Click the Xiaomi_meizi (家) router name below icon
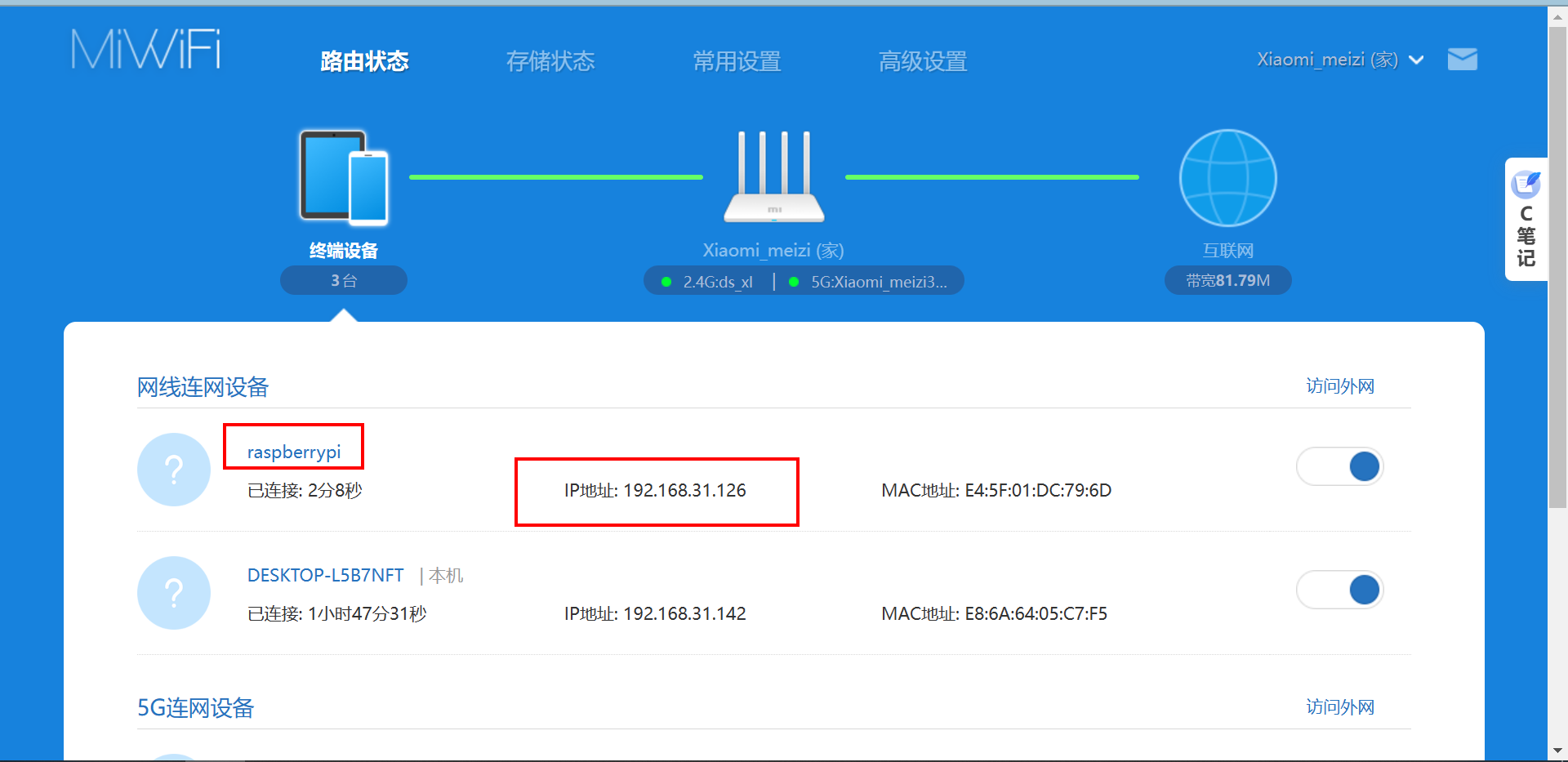1568x762 pixels. pyautogui.click(x=773, y=250)
